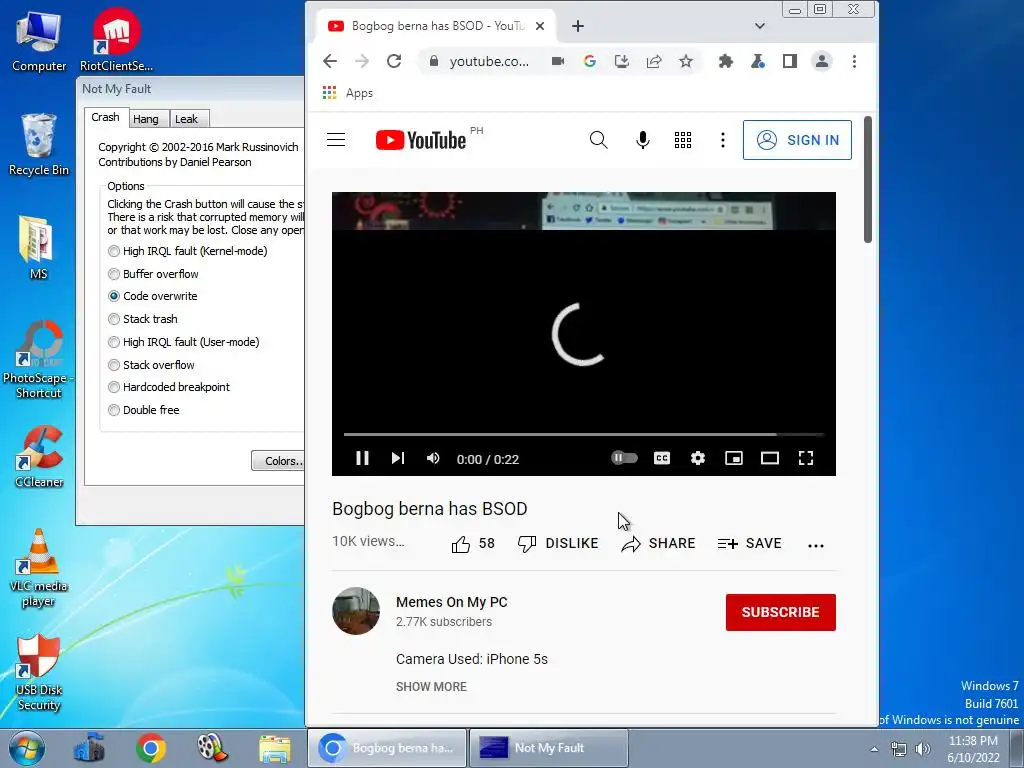Open more actions ellipsis below the video

point(816,545)
